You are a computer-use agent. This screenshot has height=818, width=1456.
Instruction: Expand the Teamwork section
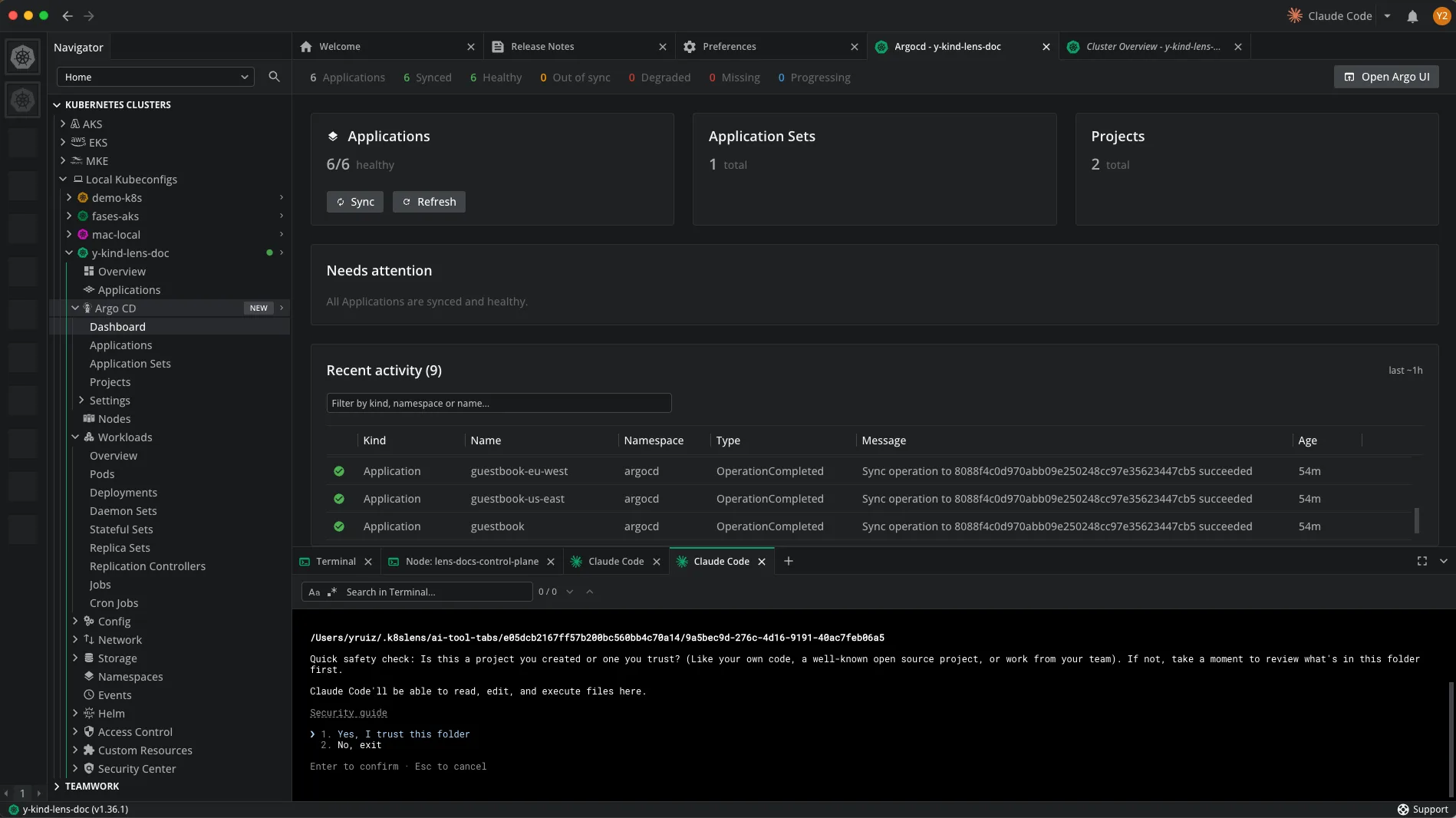[x=57, y=787]
